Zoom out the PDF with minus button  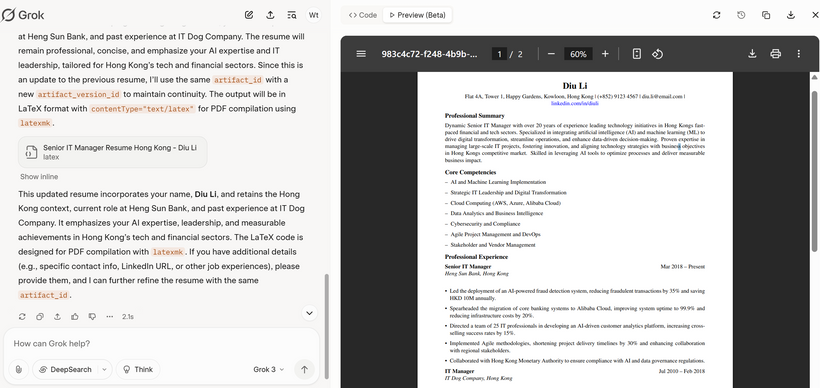click(551, 54)
